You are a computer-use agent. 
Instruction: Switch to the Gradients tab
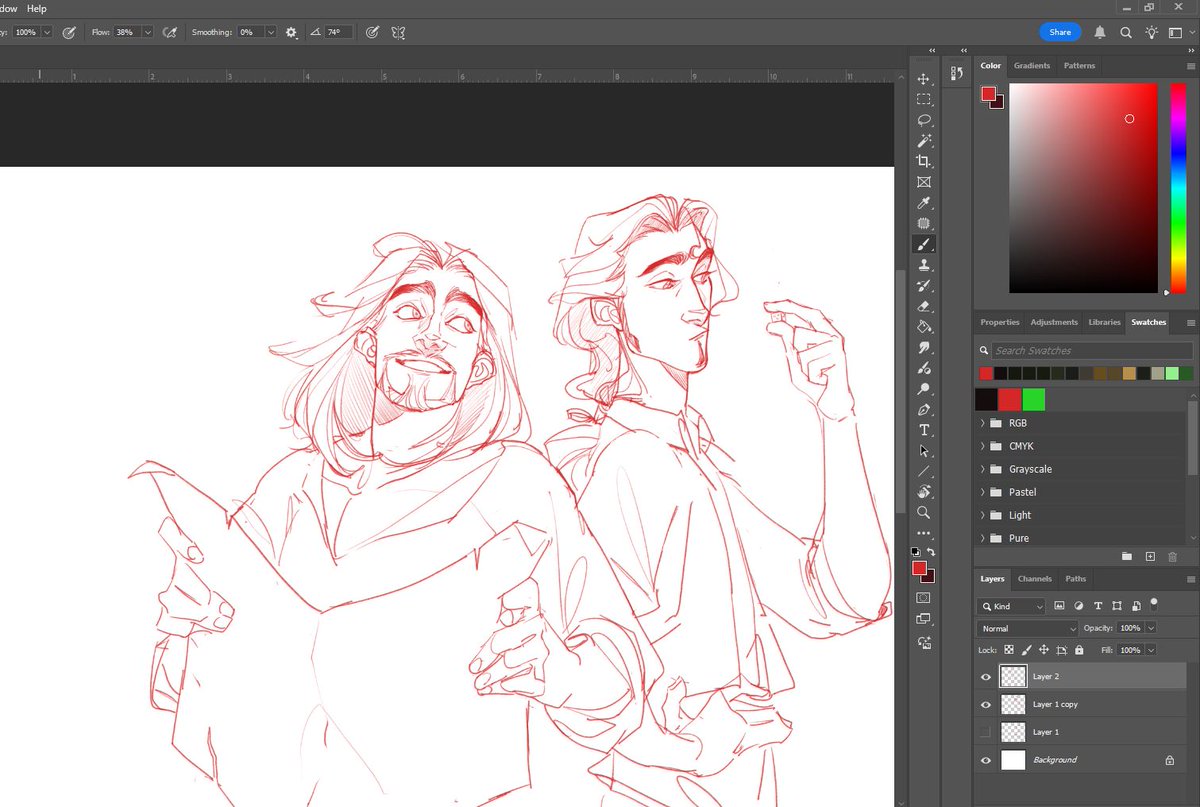pos(1031,65)
